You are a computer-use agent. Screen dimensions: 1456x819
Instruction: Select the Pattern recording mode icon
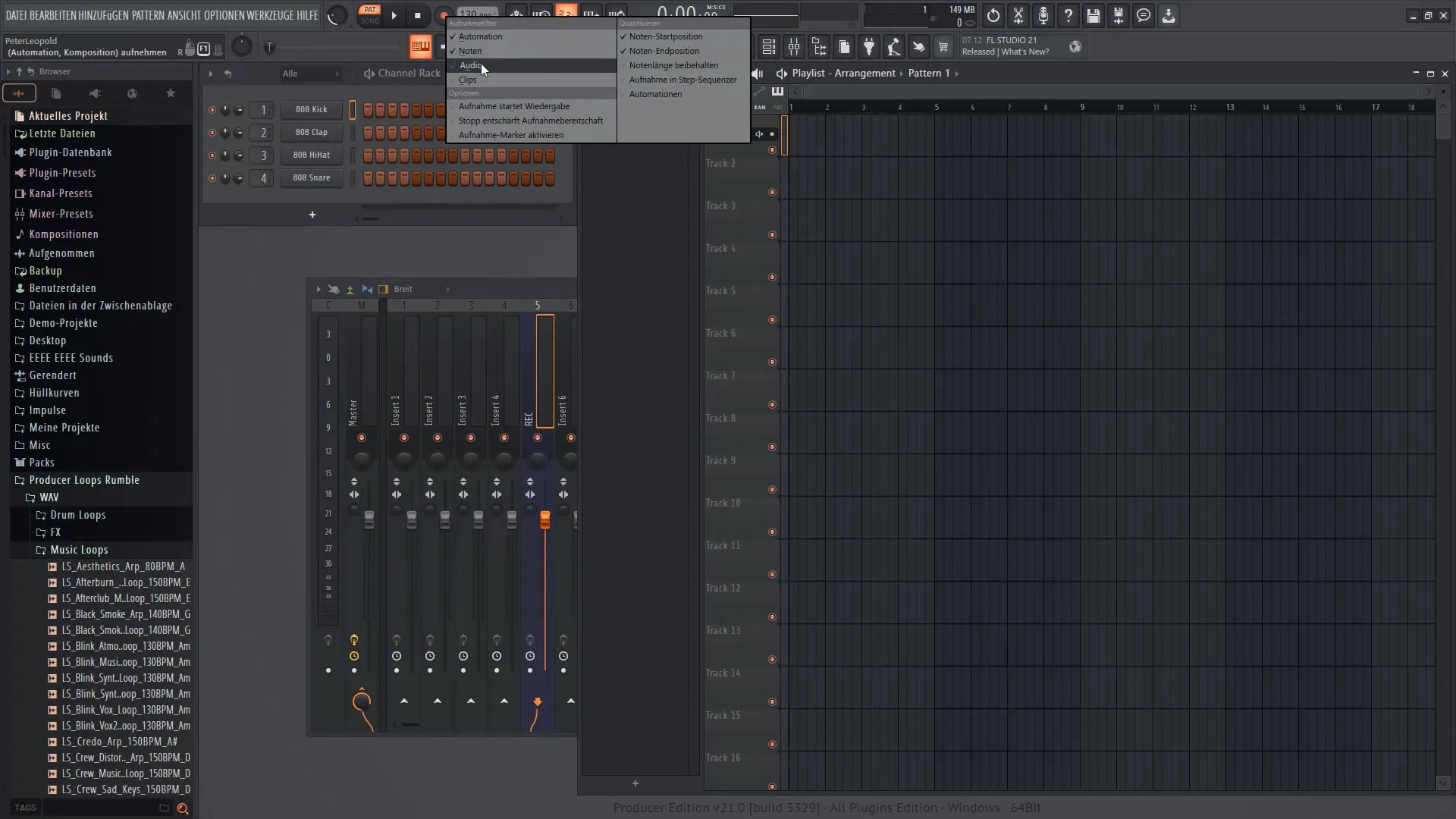tap(368, 14)
